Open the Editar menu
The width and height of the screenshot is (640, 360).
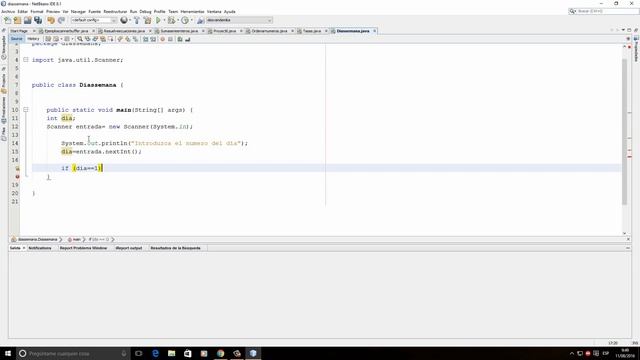(x=23, y=11)
